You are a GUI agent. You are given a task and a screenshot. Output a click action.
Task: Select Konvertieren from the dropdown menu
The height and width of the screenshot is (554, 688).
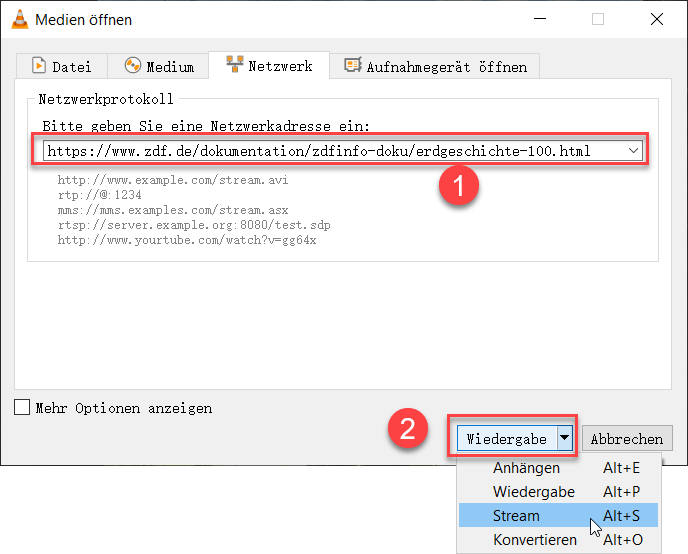tap(558, 540)
